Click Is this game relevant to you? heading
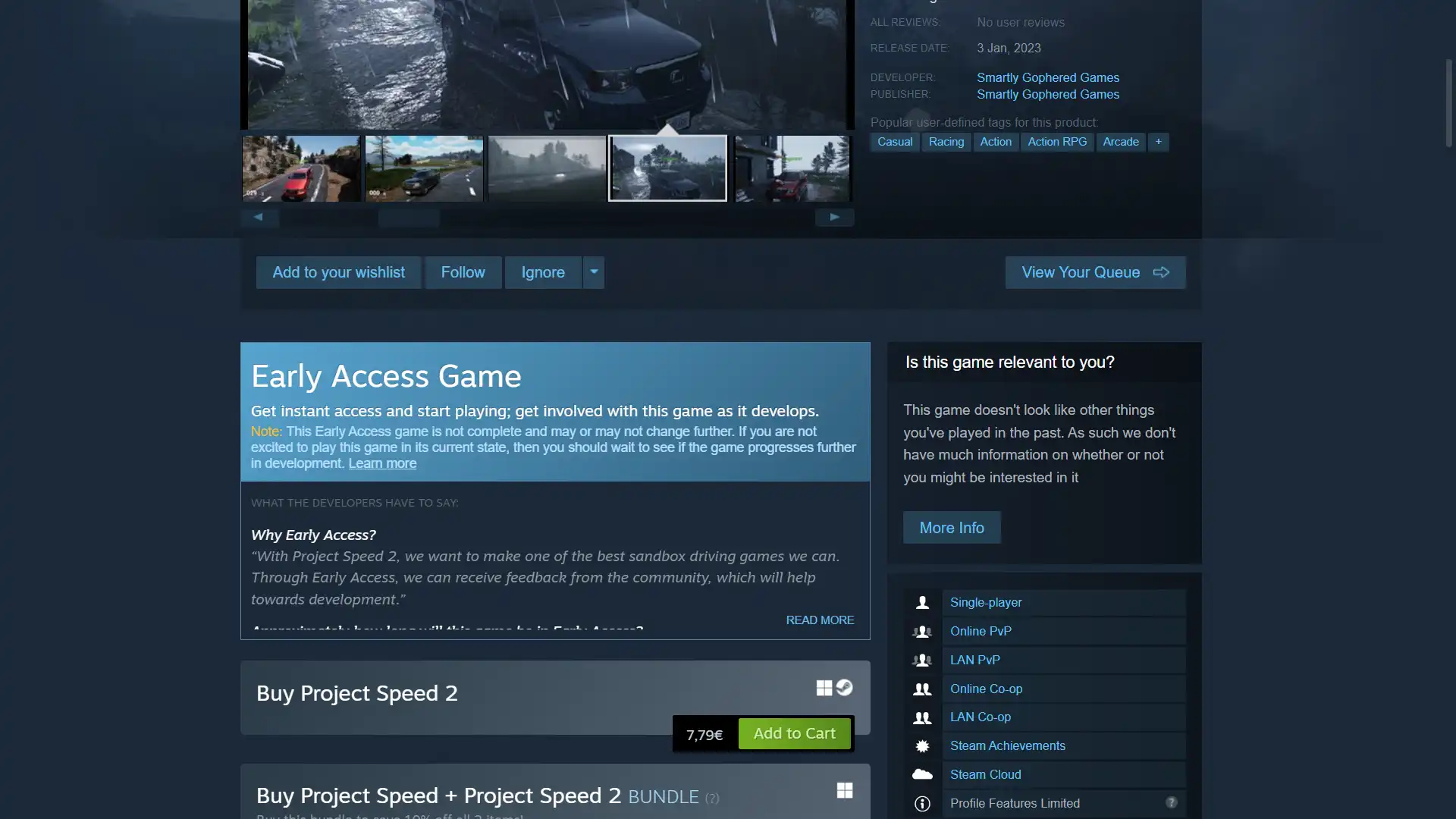This screenshot has height=819, width=1456. click(x=1009, y=362)
